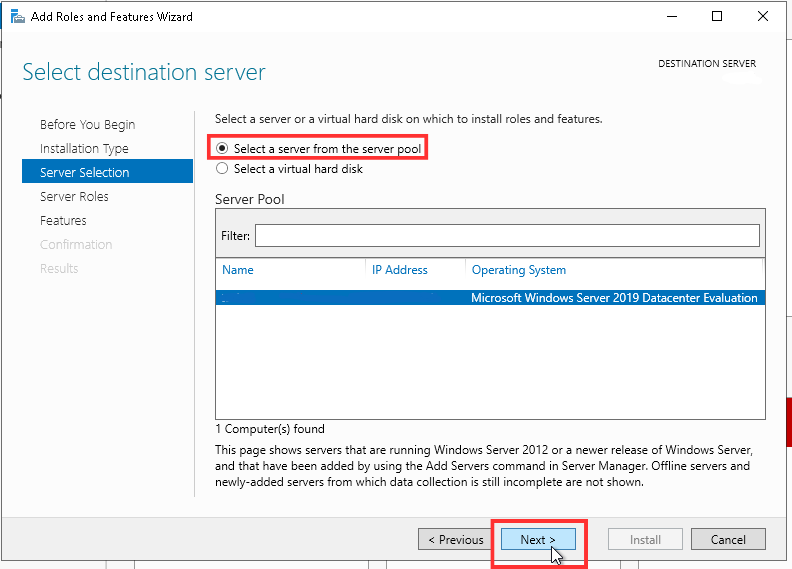
Task: Click the DESTINATION SERVER label
Action: click(707, 64)
